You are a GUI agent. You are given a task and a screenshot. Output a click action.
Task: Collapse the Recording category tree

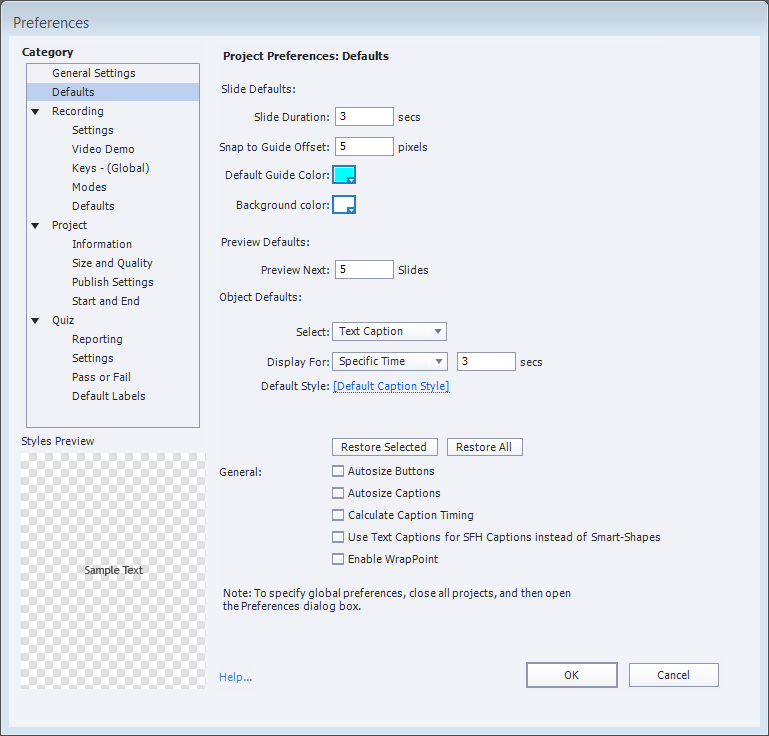point(35,112)
